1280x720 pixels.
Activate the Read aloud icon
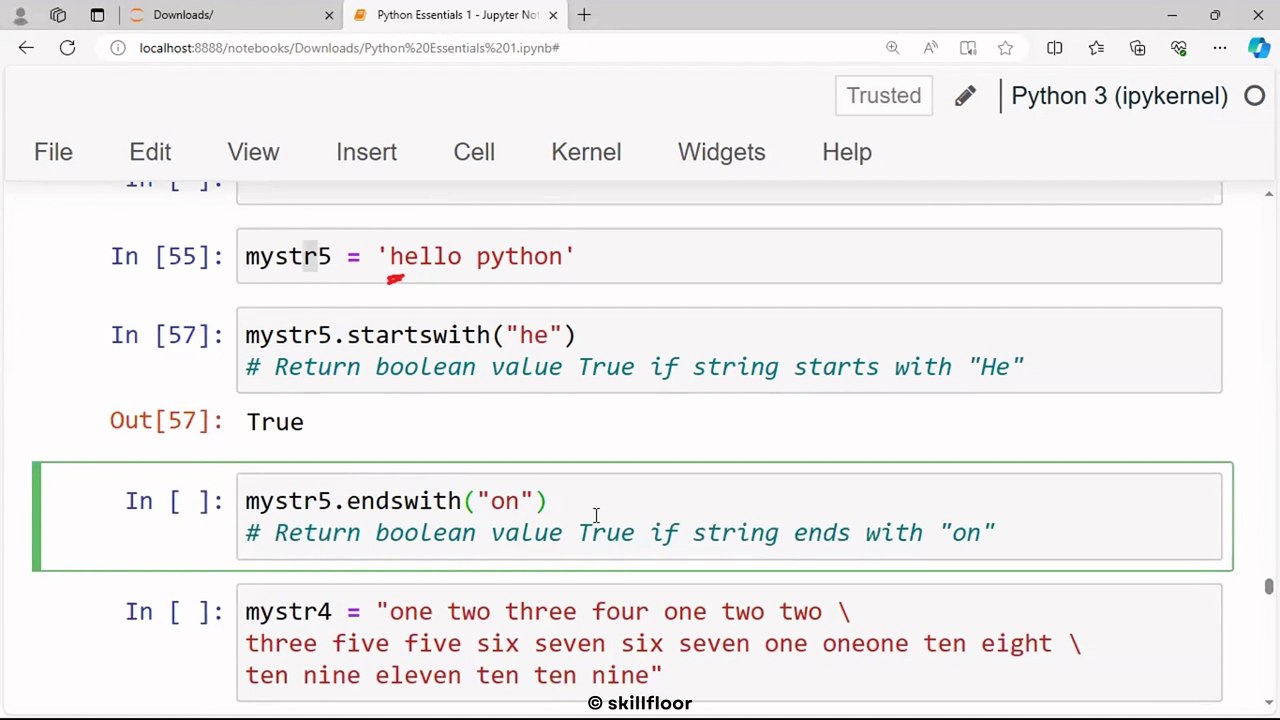point(930,47)
